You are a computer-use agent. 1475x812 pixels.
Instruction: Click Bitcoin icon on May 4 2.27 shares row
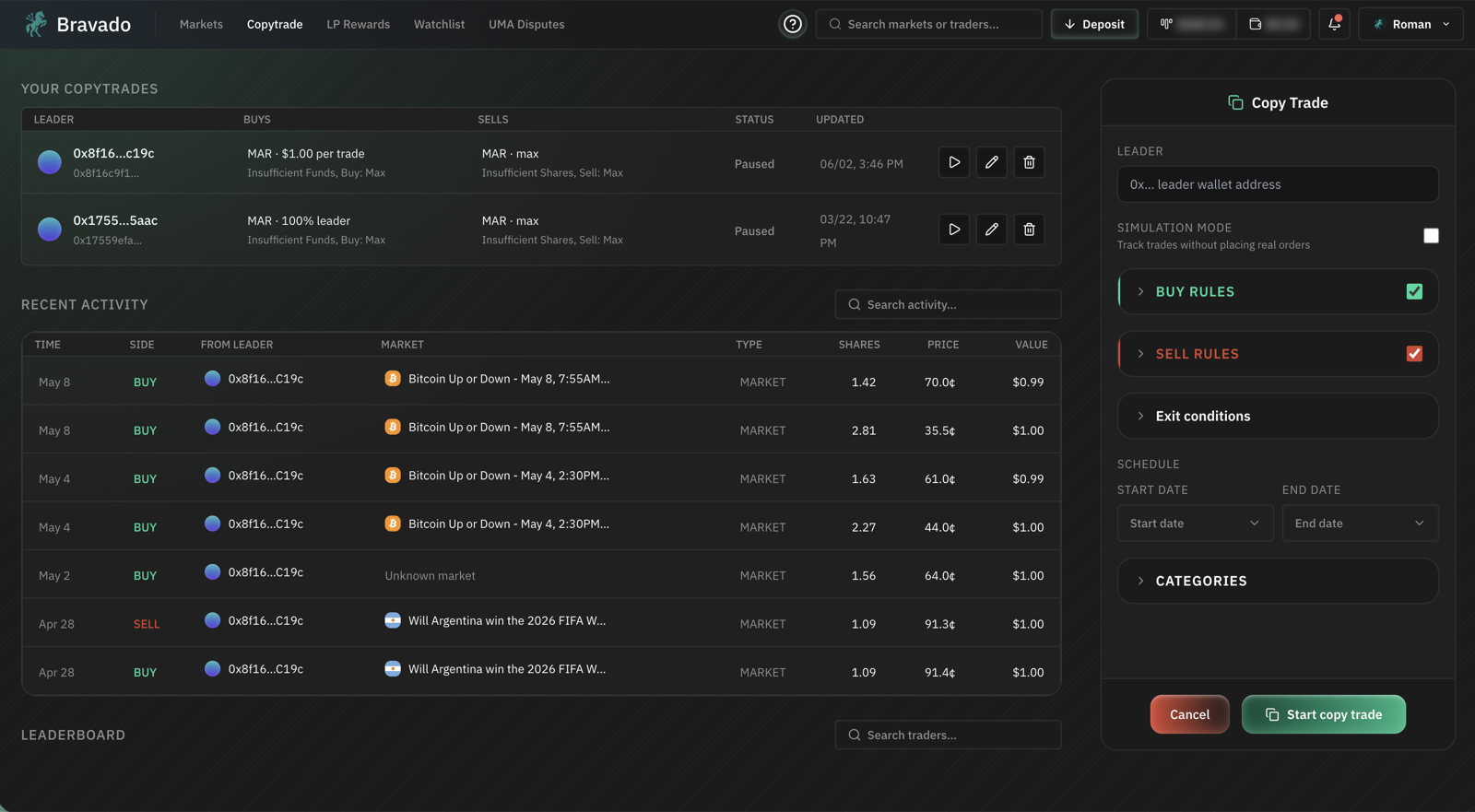(393, 524)
